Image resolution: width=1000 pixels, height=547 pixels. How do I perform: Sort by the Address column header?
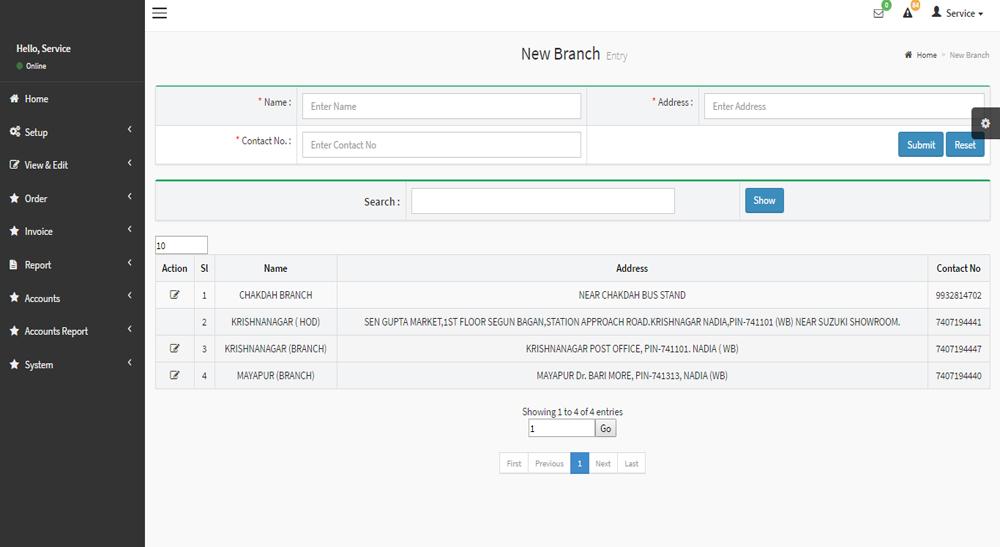click(632, 268)
